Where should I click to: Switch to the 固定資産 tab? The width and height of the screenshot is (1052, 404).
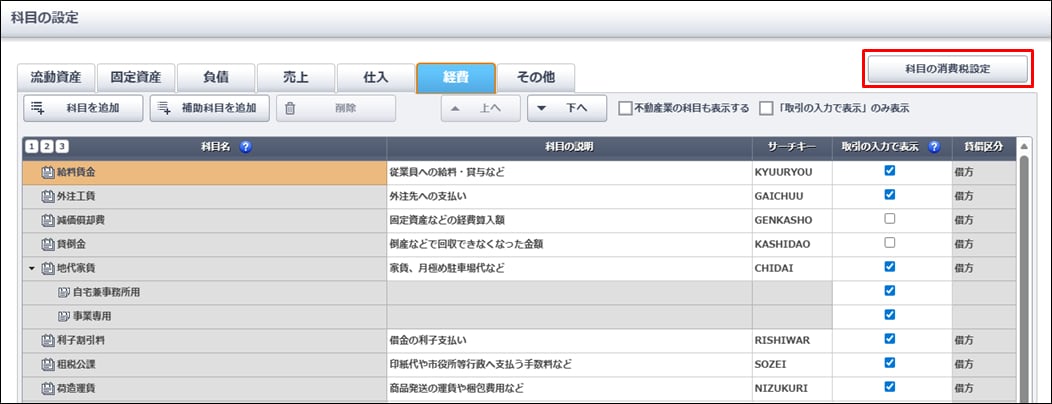point(136,78)
